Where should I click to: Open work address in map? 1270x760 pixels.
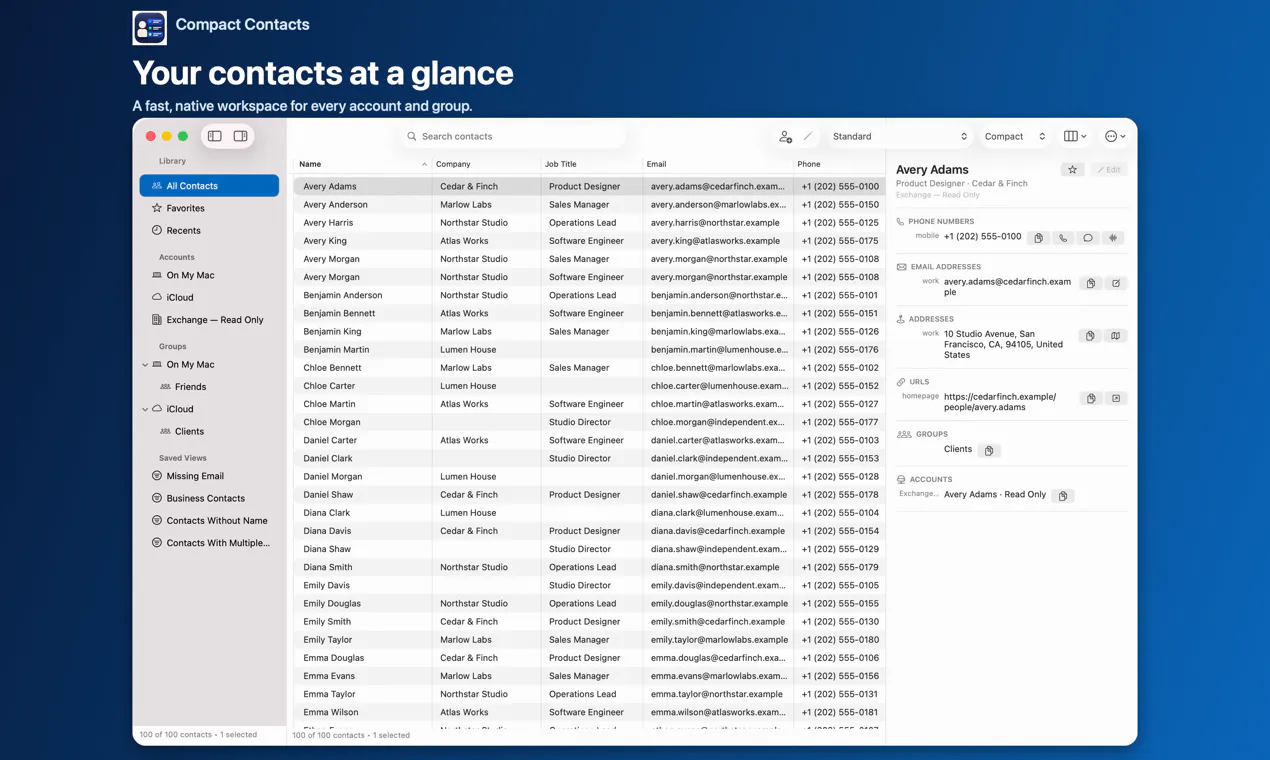click(x=1115, y=336)
